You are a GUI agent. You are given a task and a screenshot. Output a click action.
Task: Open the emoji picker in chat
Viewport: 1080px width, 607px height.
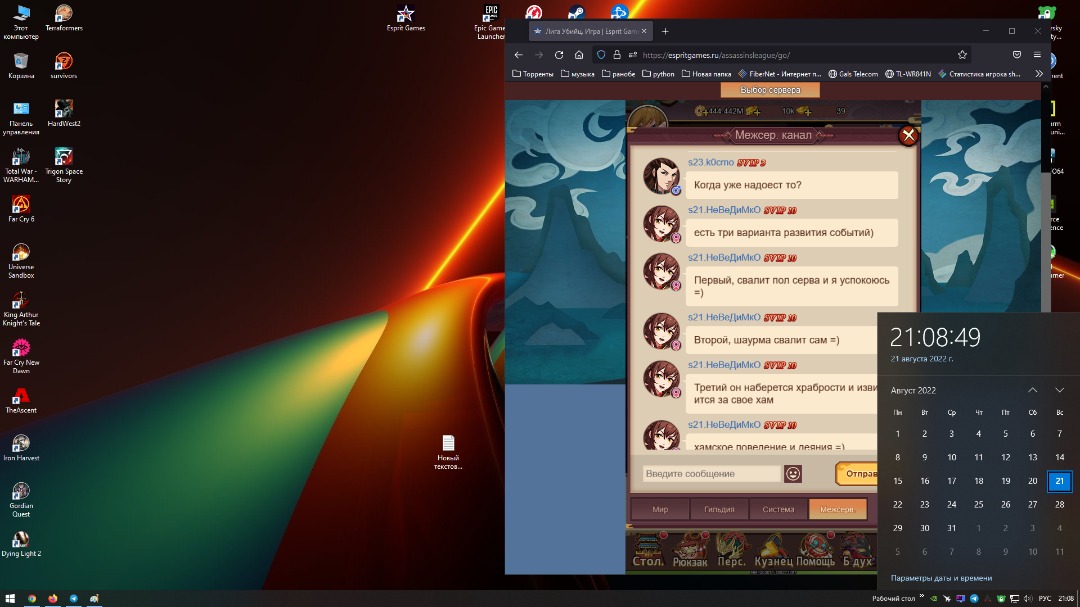[793, 473]
